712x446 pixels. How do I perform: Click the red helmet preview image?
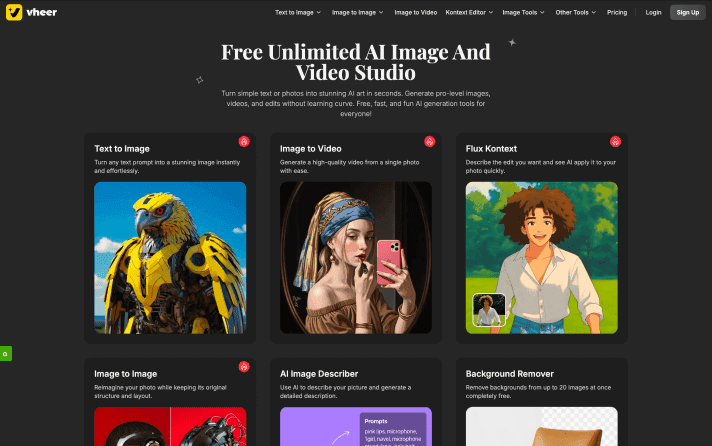(170, 426)
